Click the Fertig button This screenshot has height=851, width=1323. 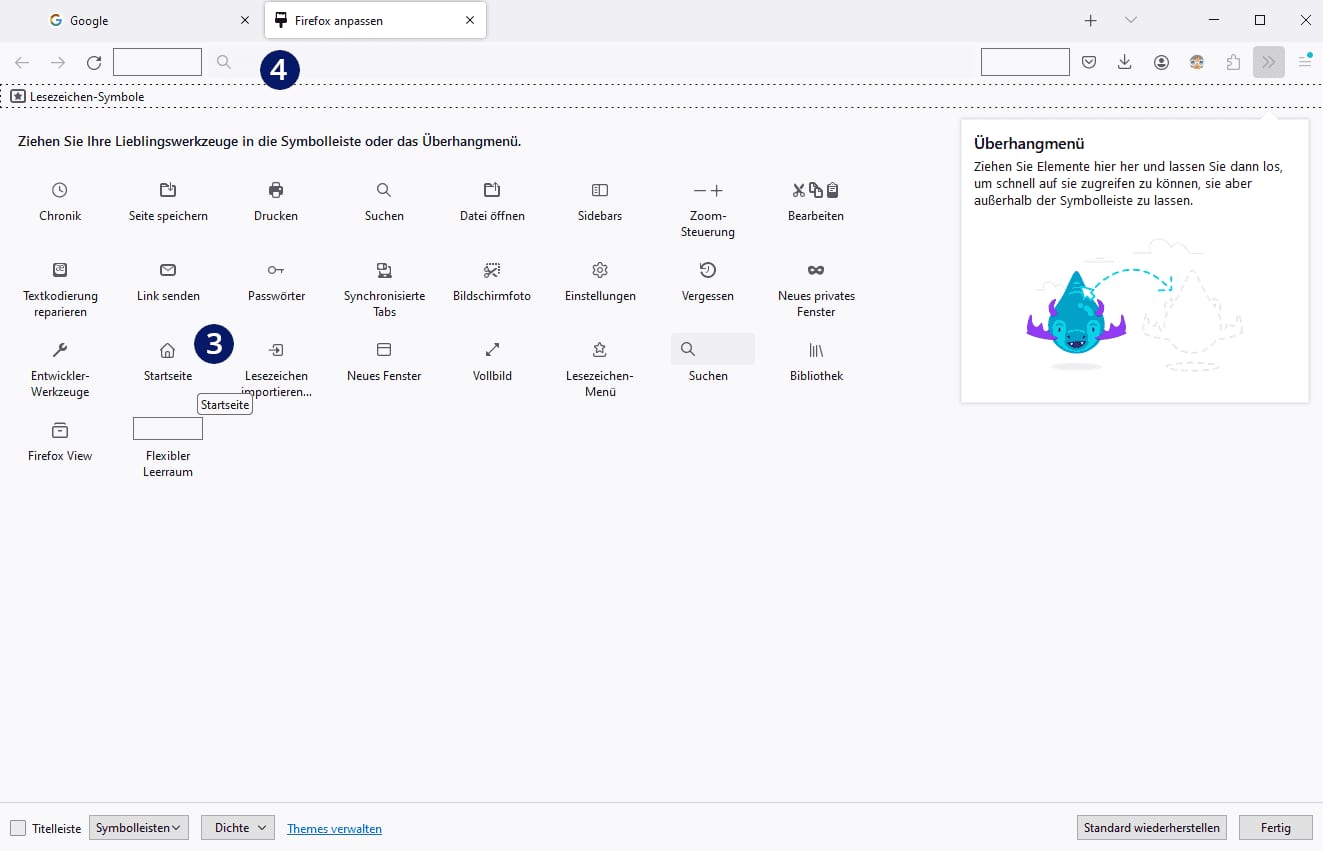pyautogui.click(x=1276, y=828)
